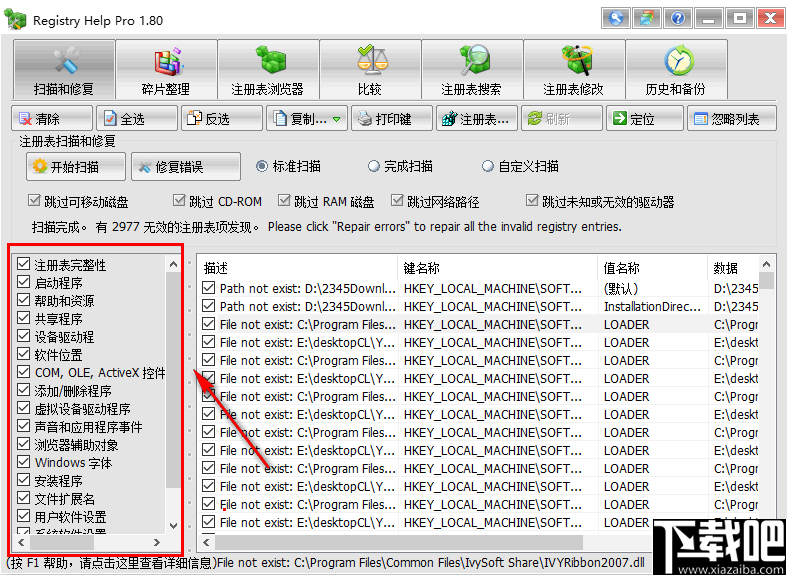Click the InstallationDirec... value cell
788x575 pixels.
point(652,307)
